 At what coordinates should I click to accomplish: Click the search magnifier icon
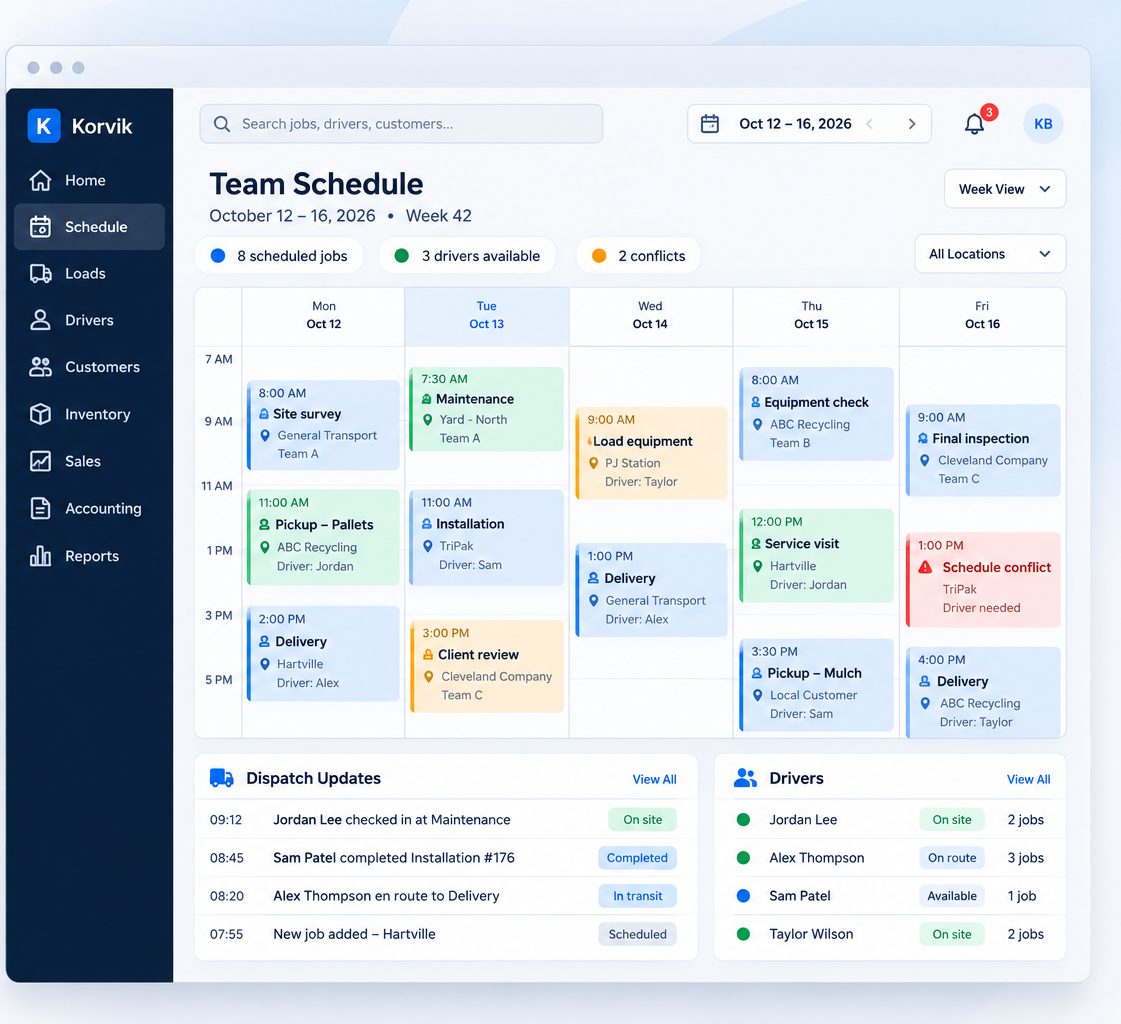coord(222,124)
